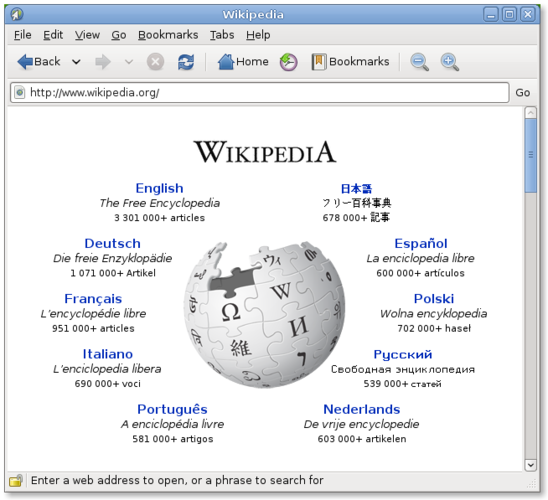Reload the page with the refresh icon
Viewport: 548px width, 500px height.
186,62
